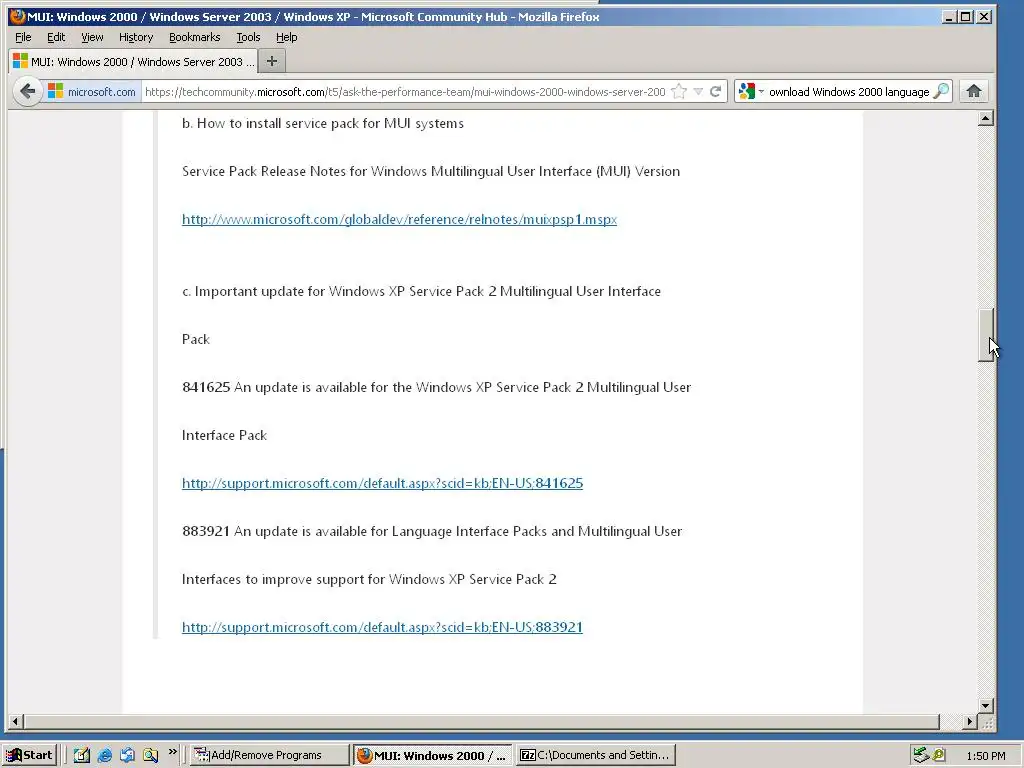Image resolution: width=1024 pixels, height=768 pixels.
Task: Click the second system tray icon
Action: pyautogui.click(x=939, y=755)
